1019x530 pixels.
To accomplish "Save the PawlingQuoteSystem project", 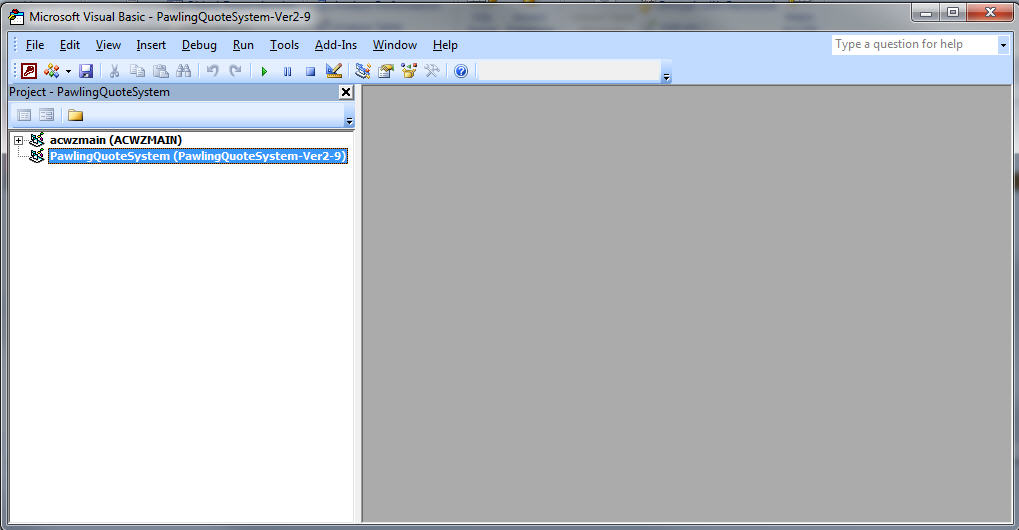I will [86, 71].
